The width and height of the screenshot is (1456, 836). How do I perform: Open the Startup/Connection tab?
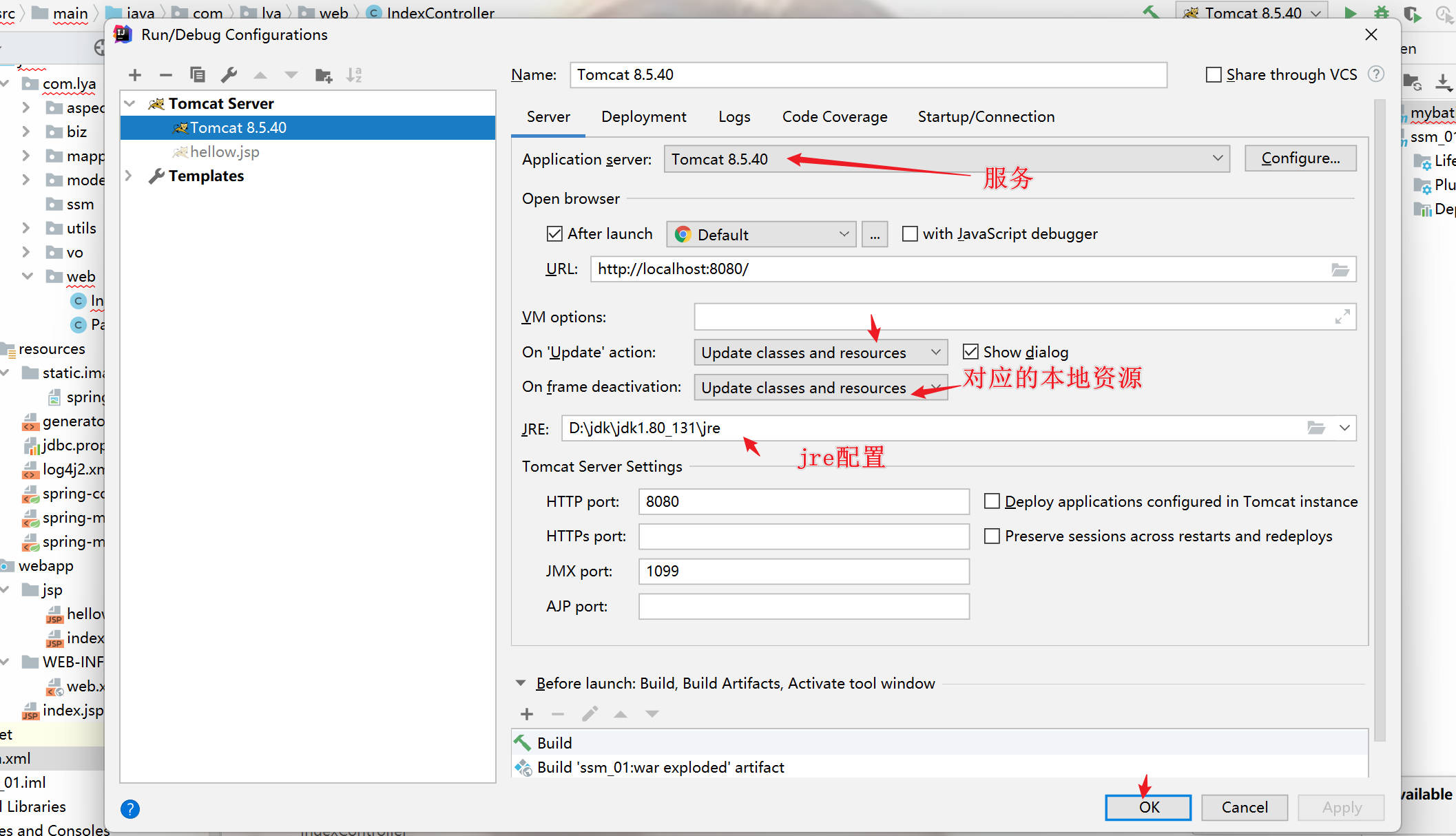[x=986, y=117]
